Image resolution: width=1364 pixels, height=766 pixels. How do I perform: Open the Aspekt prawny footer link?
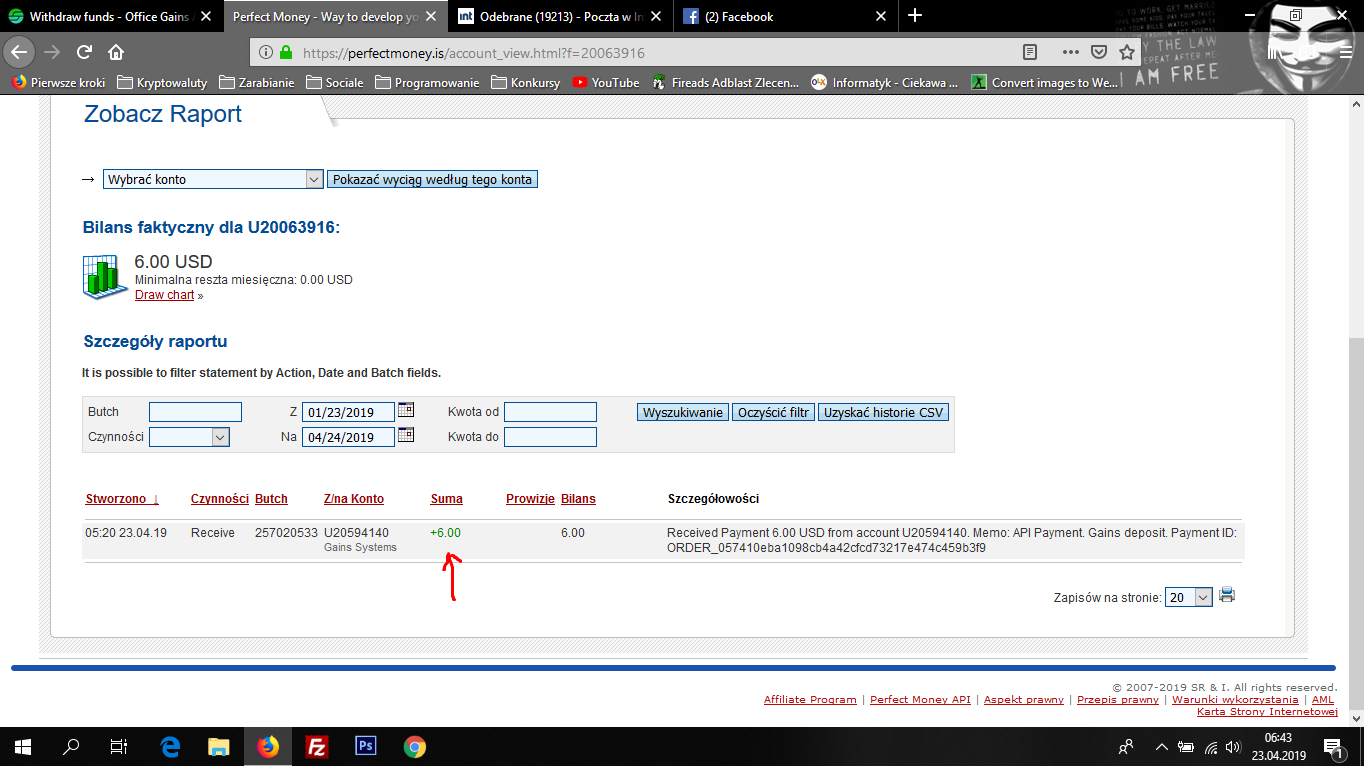pyautogui.click(x=1024, y=700)
